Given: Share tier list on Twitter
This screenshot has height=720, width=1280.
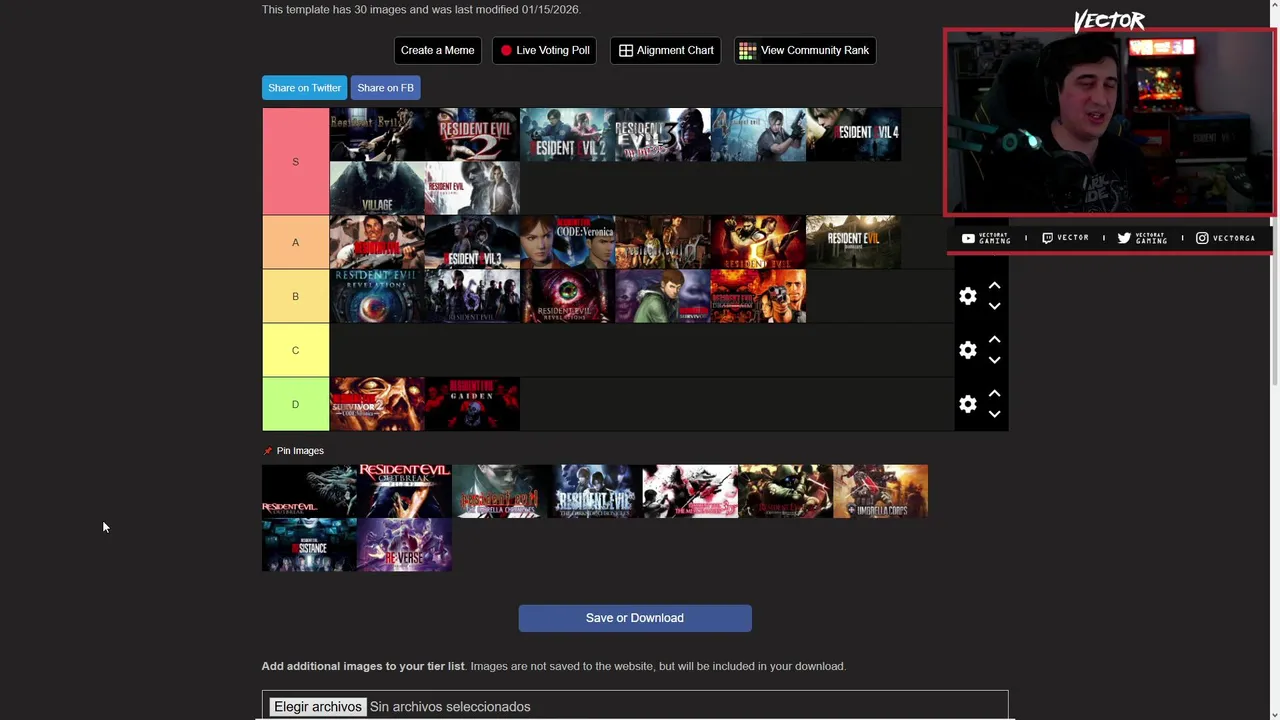Looking at the screenshot, I should click(304, 88).
